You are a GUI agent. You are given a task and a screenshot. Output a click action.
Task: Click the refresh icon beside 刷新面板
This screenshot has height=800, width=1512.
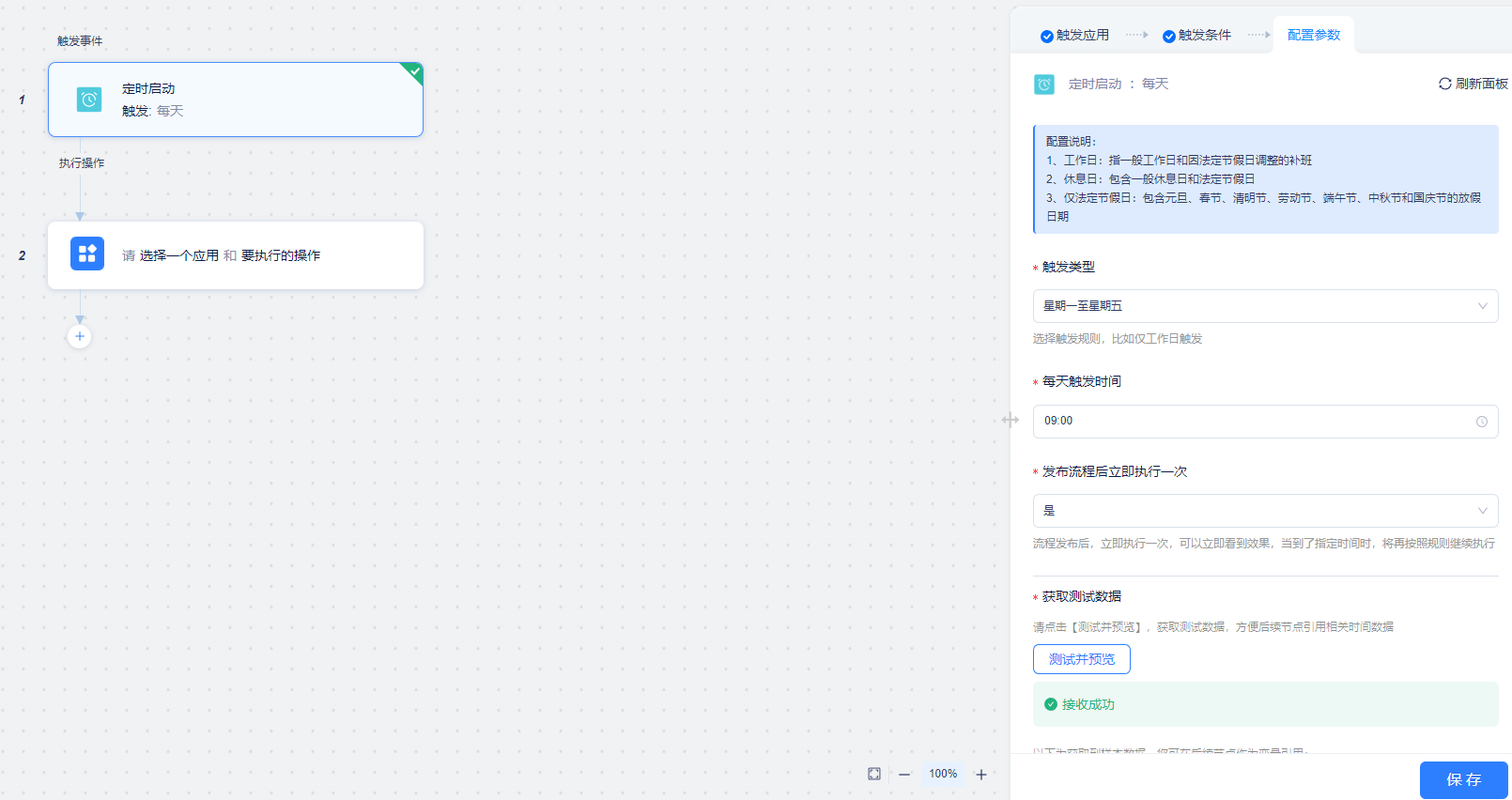click(x=1445, y=84)
